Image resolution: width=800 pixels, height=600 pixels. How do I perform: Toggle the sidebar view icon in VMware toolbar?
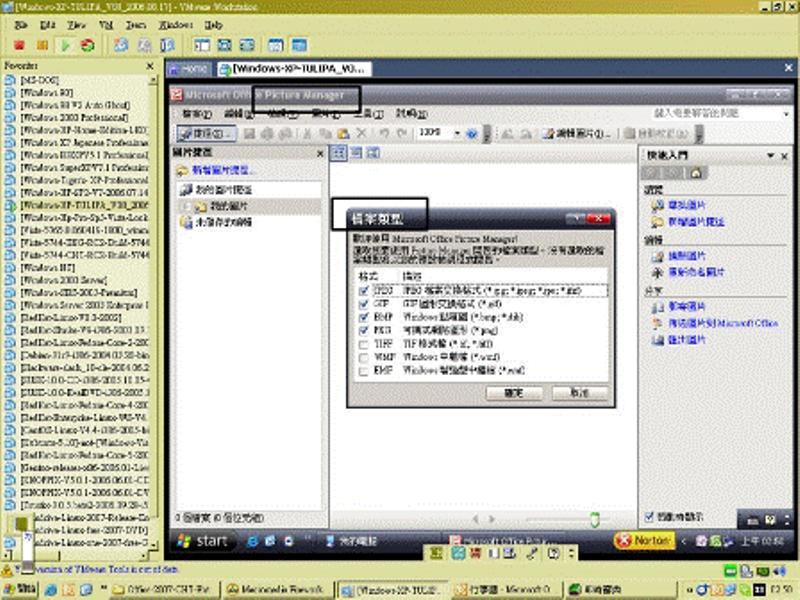[202, 45]
